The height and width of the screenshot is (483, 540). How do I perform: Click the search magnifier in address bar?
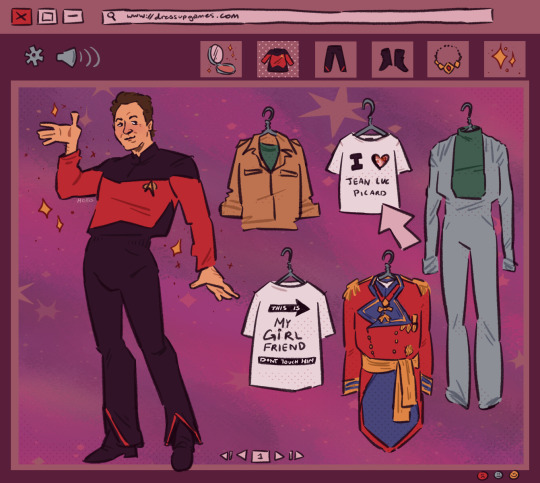point(111,16)
